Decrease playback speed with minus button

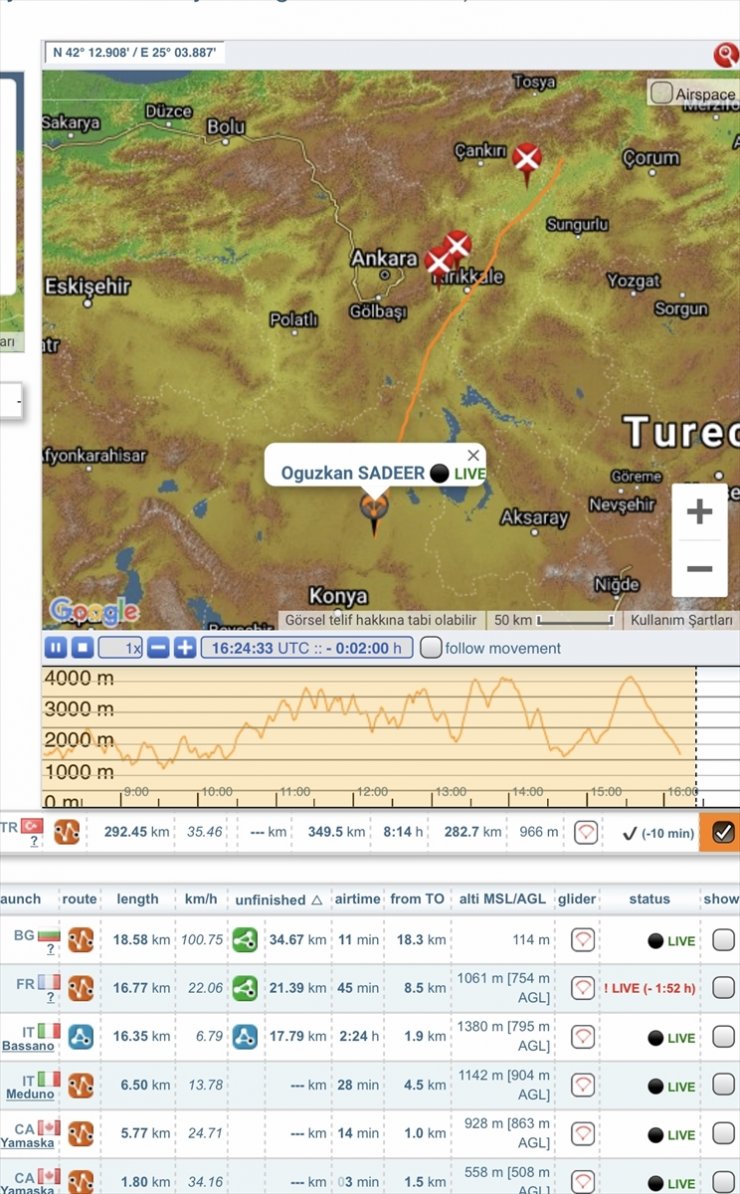(x=158, y=648)
